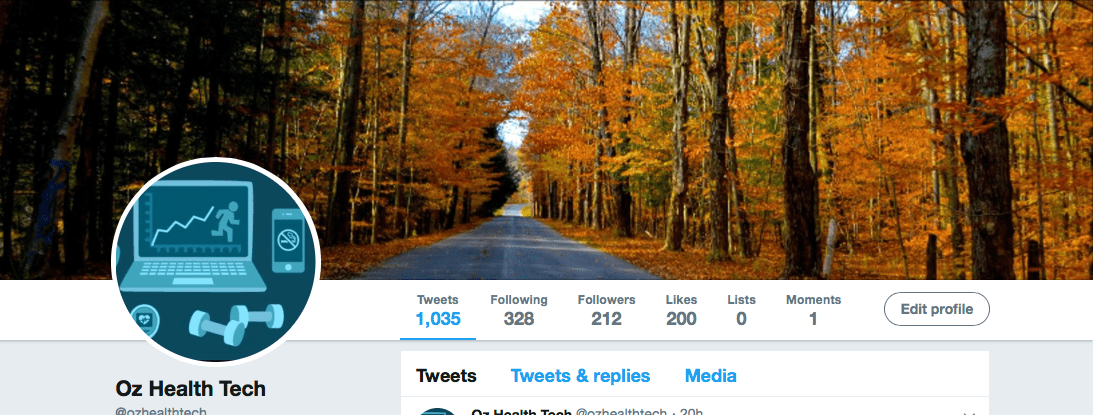Viewport: 1093px width, 415px height.
Task: Open the Edit profile button
Action: coord(937,309)
